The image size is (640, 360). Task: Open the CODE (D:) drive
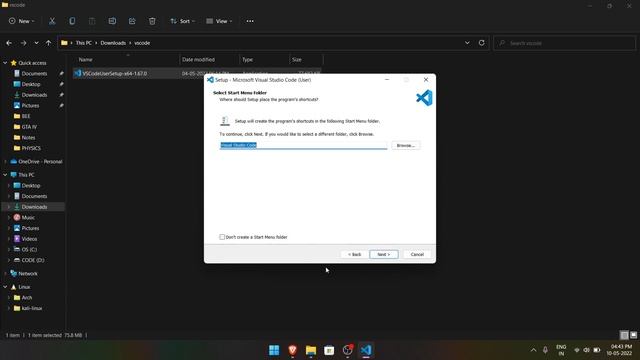point(33,260)
